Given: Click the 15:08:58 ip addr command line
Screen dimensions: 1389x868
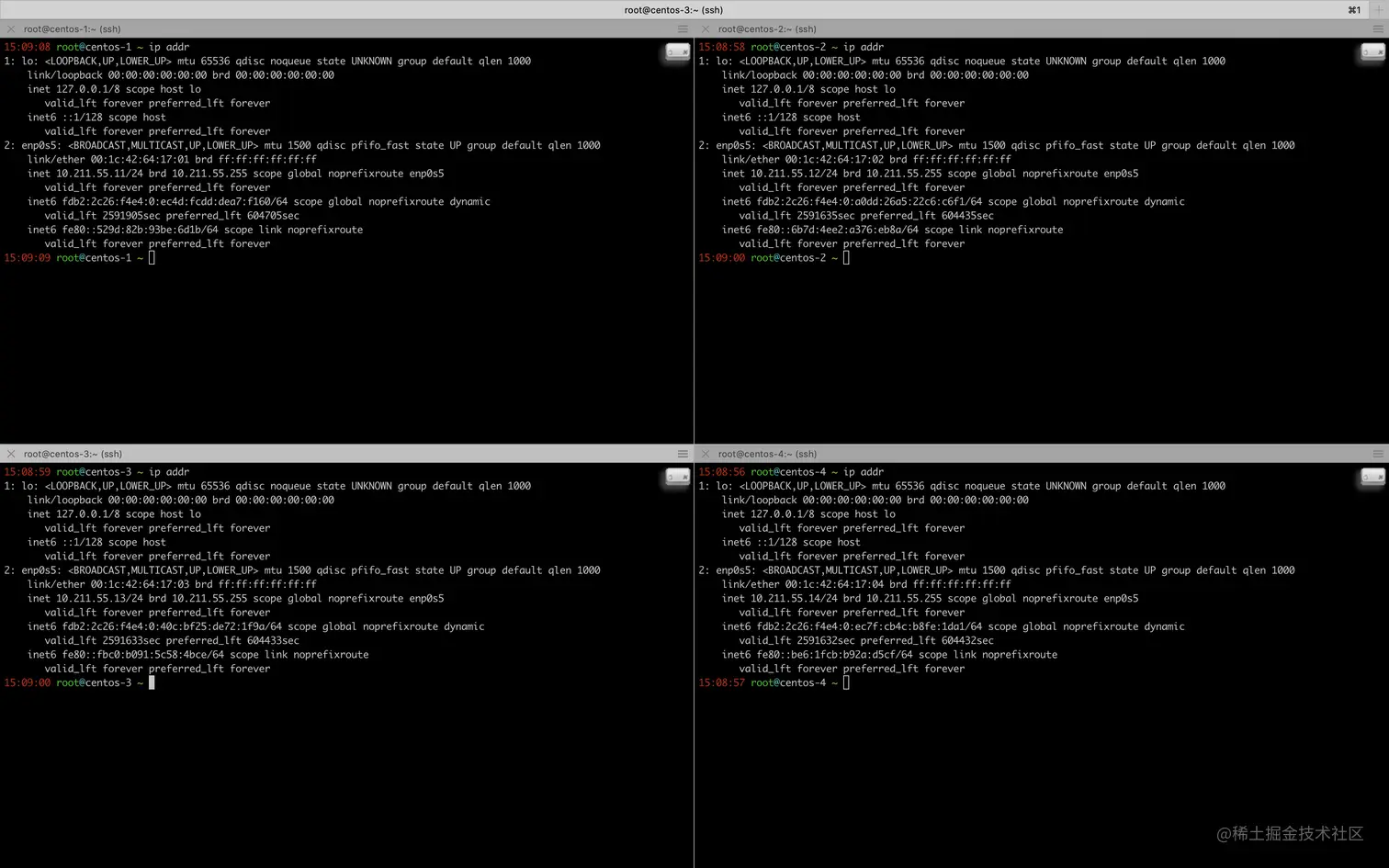Looking at the screenshot, I should point(791,47).
